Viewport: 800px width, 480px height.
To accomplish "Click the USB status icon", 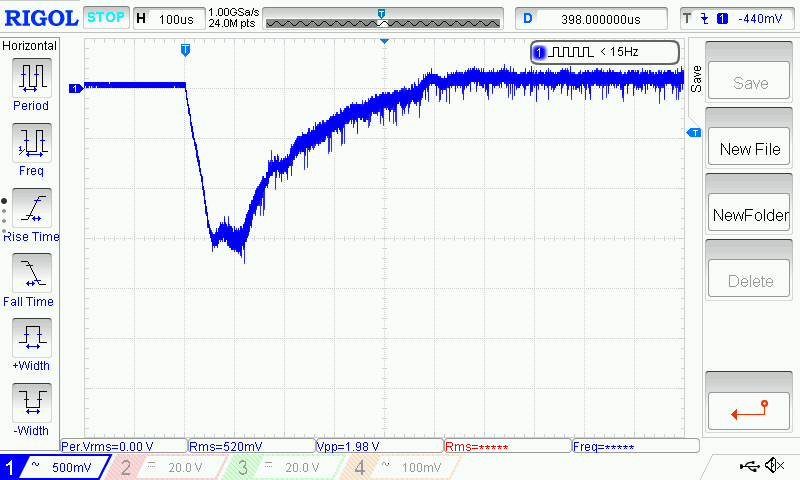I will 749,466.
